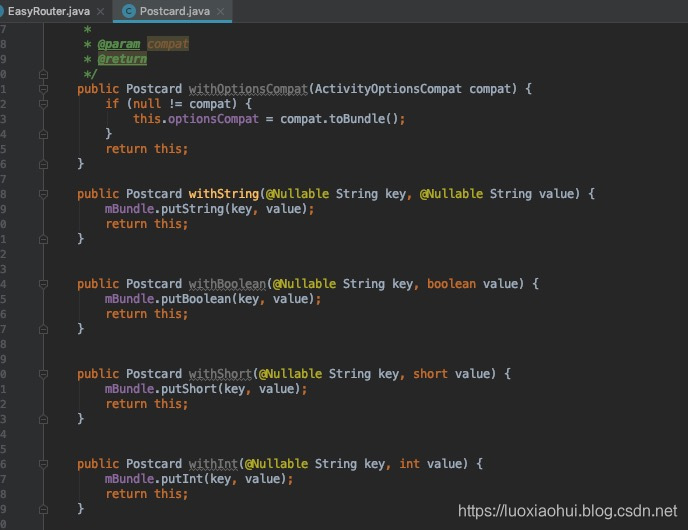This screenshot has width=688, height=530.
Task: Click @Nullable annotation in withBoolean signature
Action: tap(305, 284)
